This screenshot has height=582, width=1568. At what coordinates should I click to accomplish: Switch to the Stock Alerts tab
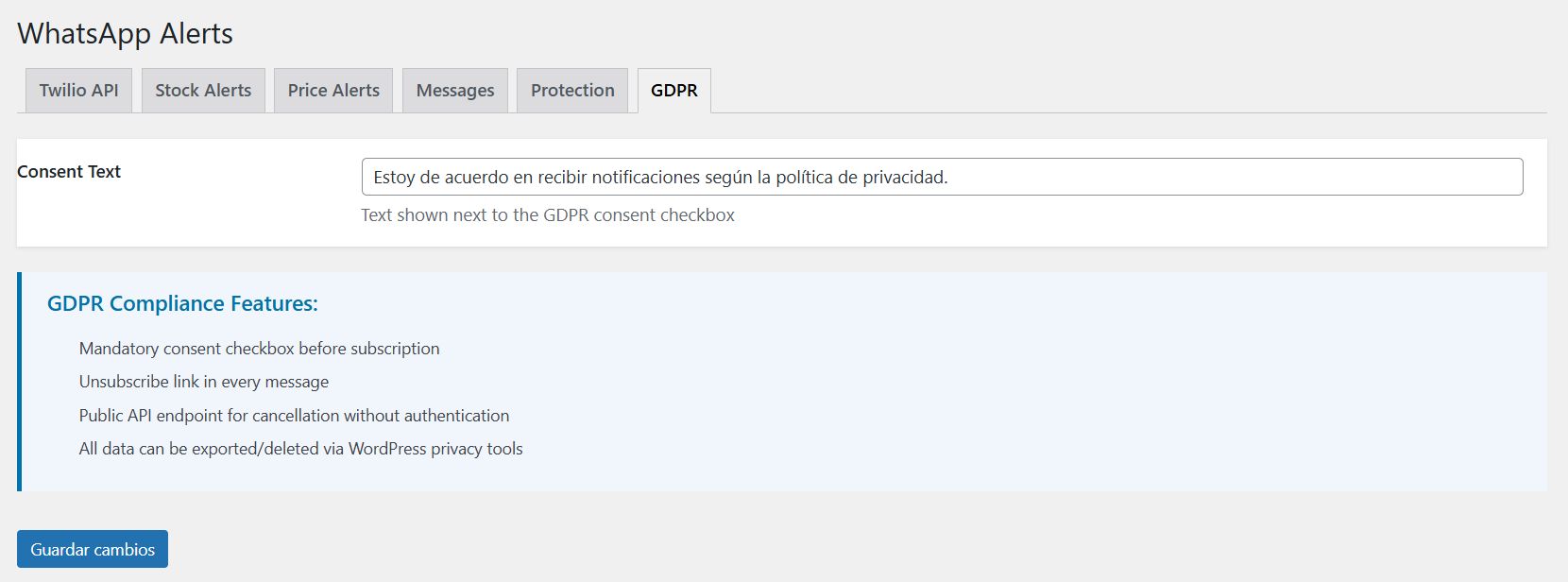coord(203,91)
